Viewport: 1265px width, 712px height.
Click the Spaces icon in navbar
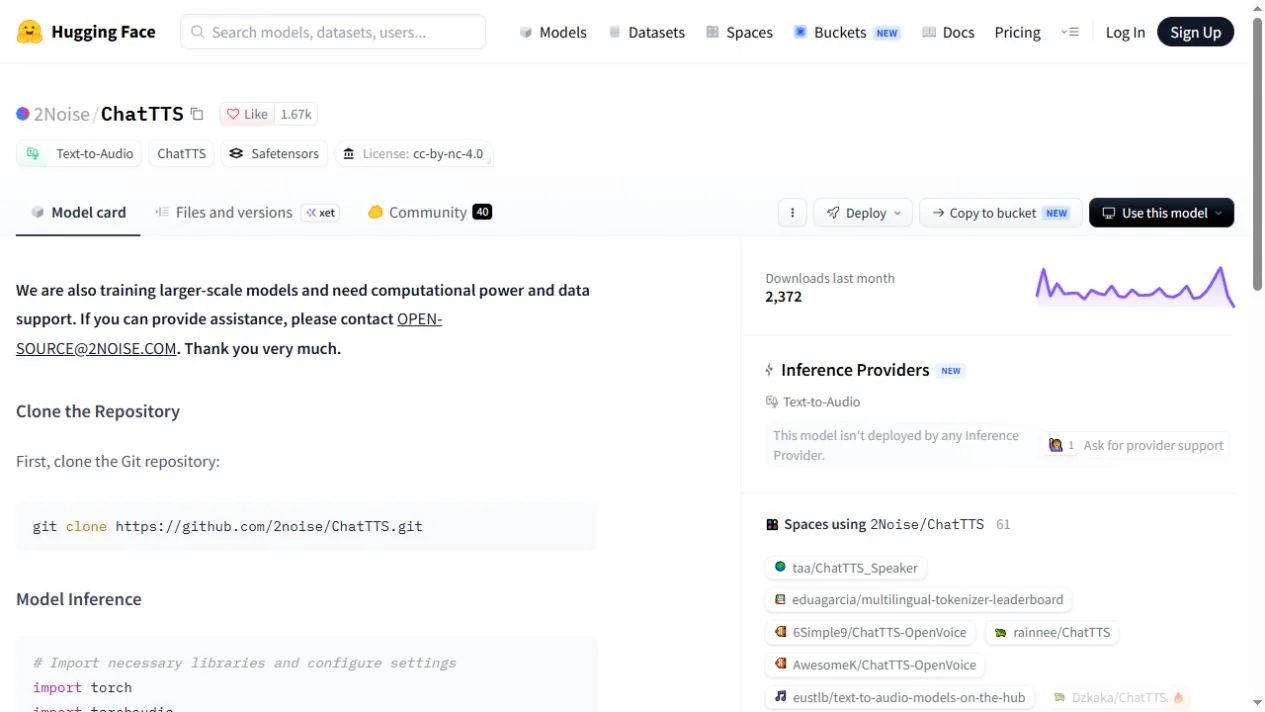(x=712, y=32)
